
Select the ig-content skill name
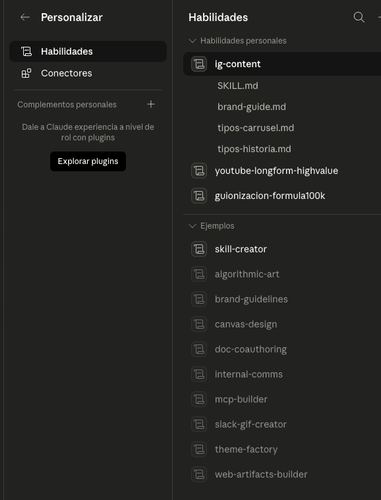(x=238, y=64)
